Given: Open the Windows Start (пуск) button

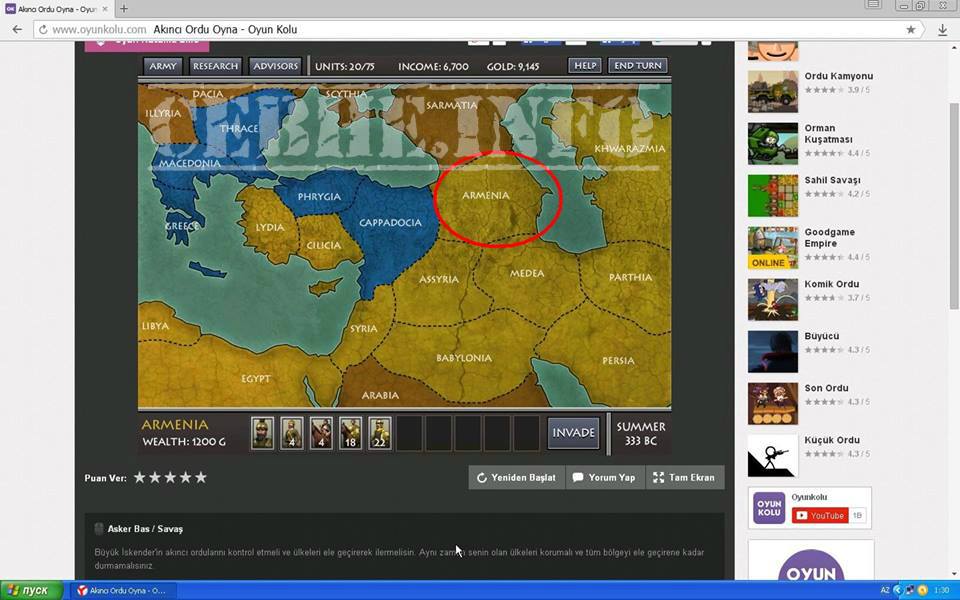Looking at the screenshot, I should pyautogui.click(x=31, y=590).
